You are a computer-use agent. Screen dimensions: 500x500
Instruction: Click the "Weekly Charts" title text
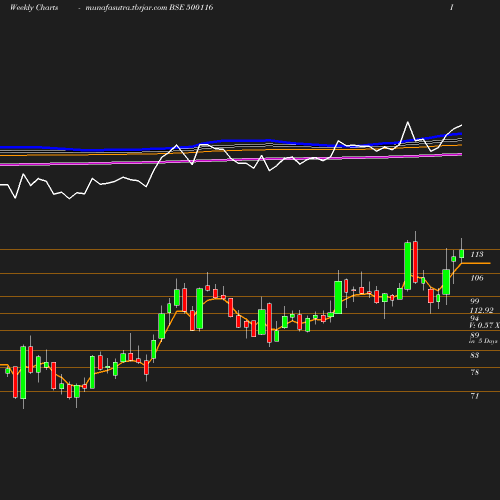point(34,8)
